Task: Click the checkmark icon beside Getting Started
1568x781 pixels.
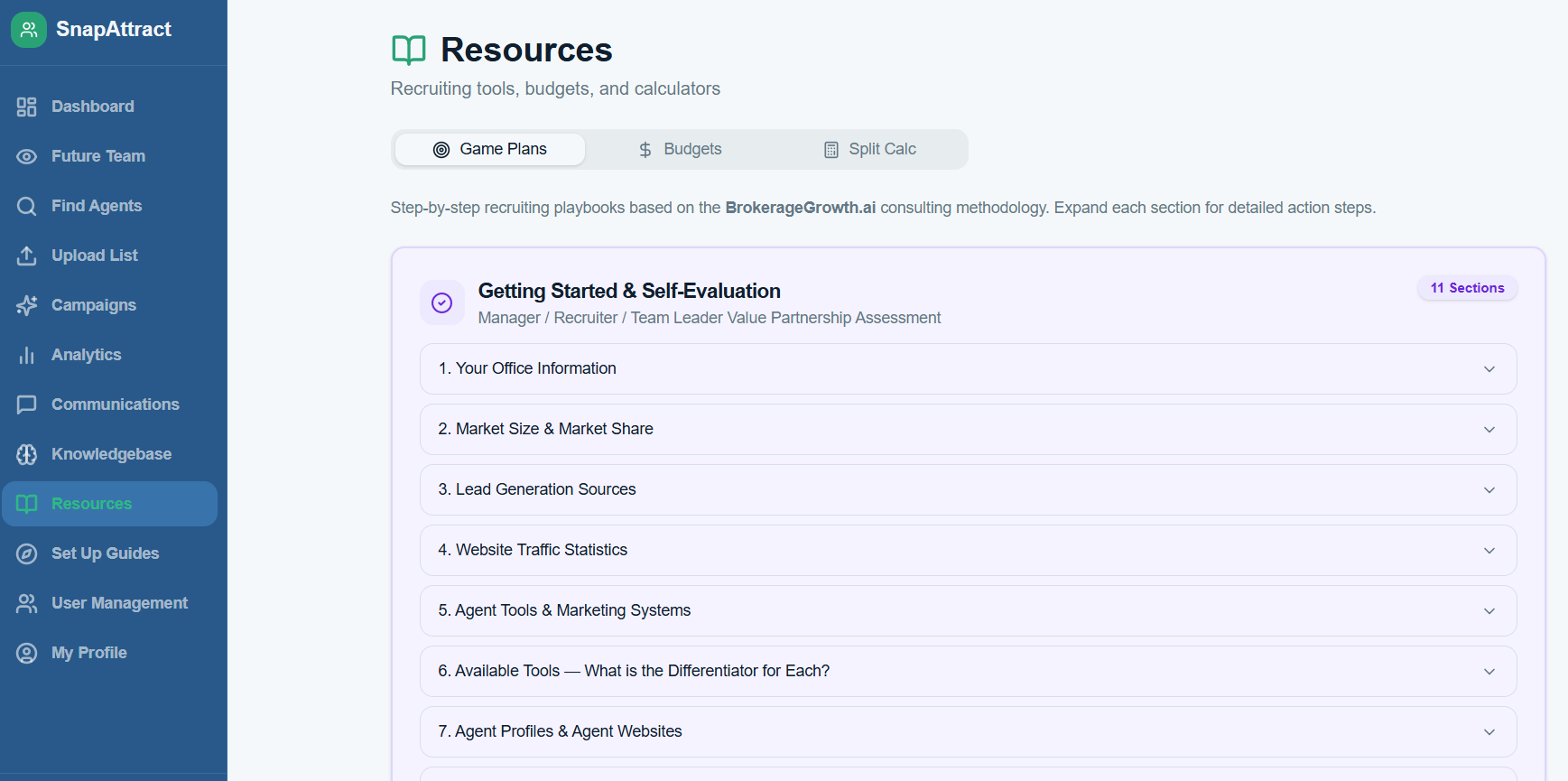Action: coord(442,302)
